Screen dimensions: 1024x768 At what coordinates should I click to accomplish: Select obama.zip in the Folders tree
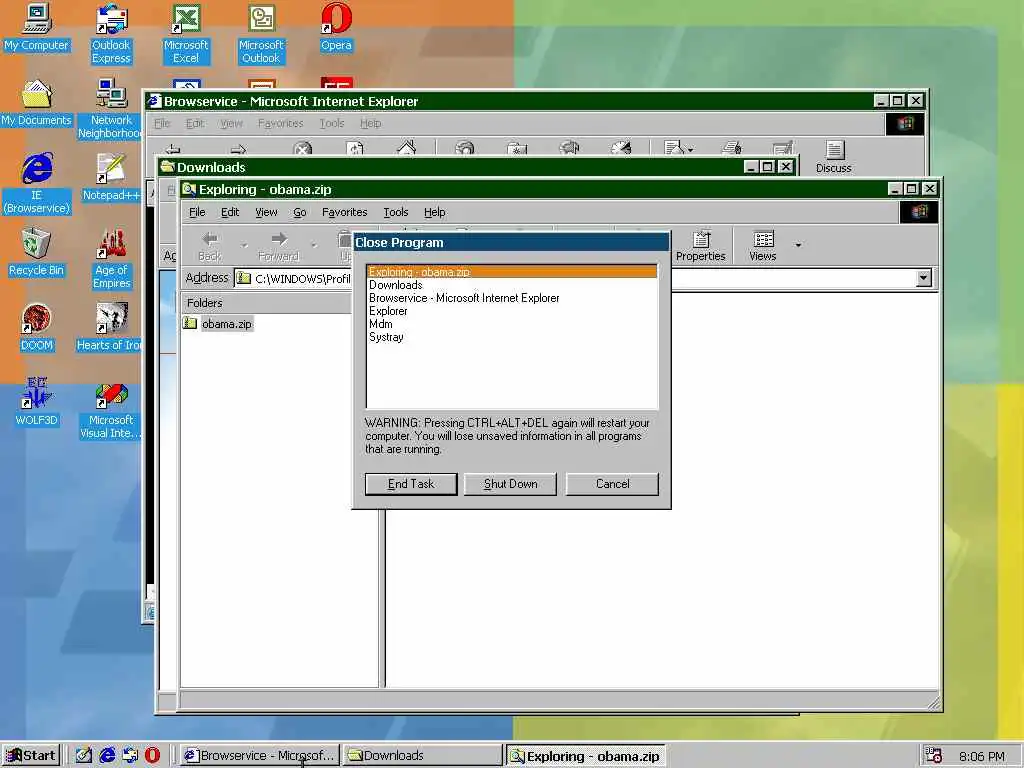(226, 323)
